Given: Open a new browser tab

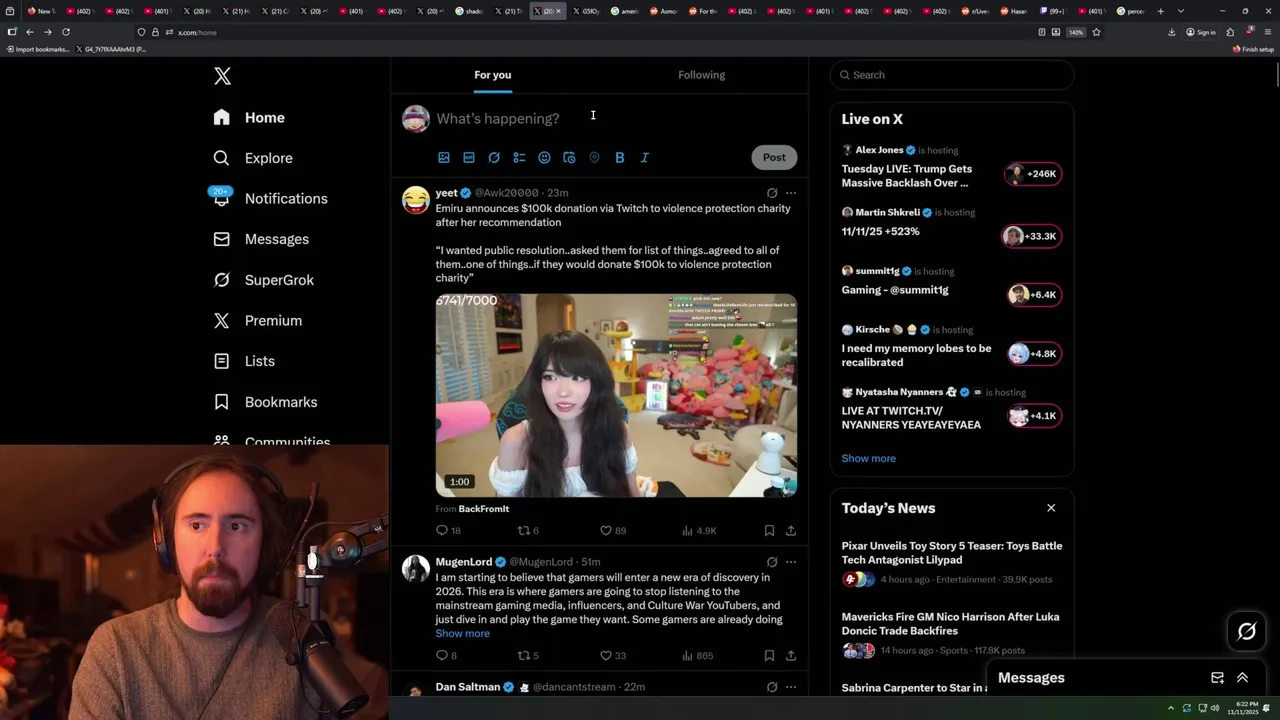Looking at the screenshot, I should point(1160,11).
